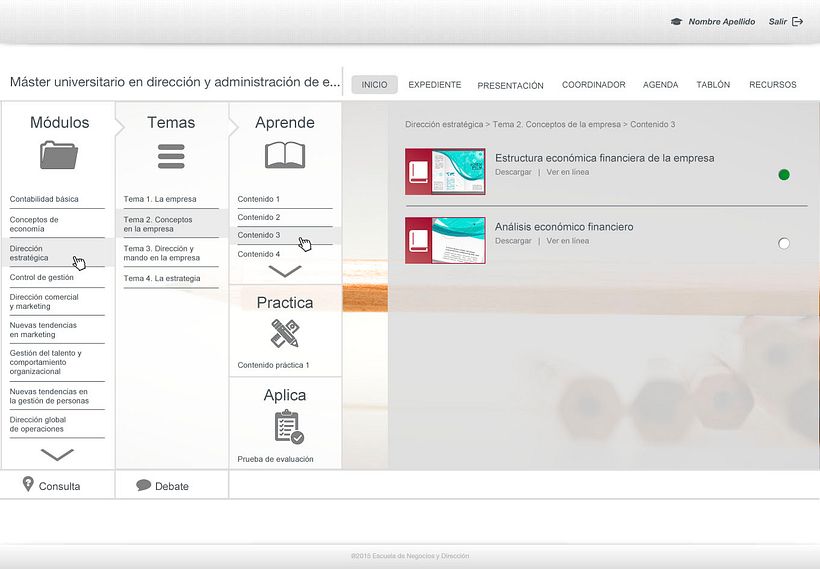Download Estructura económica financiera document

coord(513,172)
